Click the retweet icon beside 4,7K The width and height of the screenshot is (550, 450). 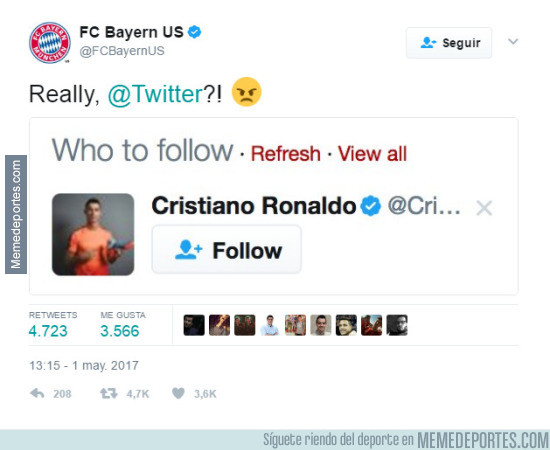(x=109, y=394)
